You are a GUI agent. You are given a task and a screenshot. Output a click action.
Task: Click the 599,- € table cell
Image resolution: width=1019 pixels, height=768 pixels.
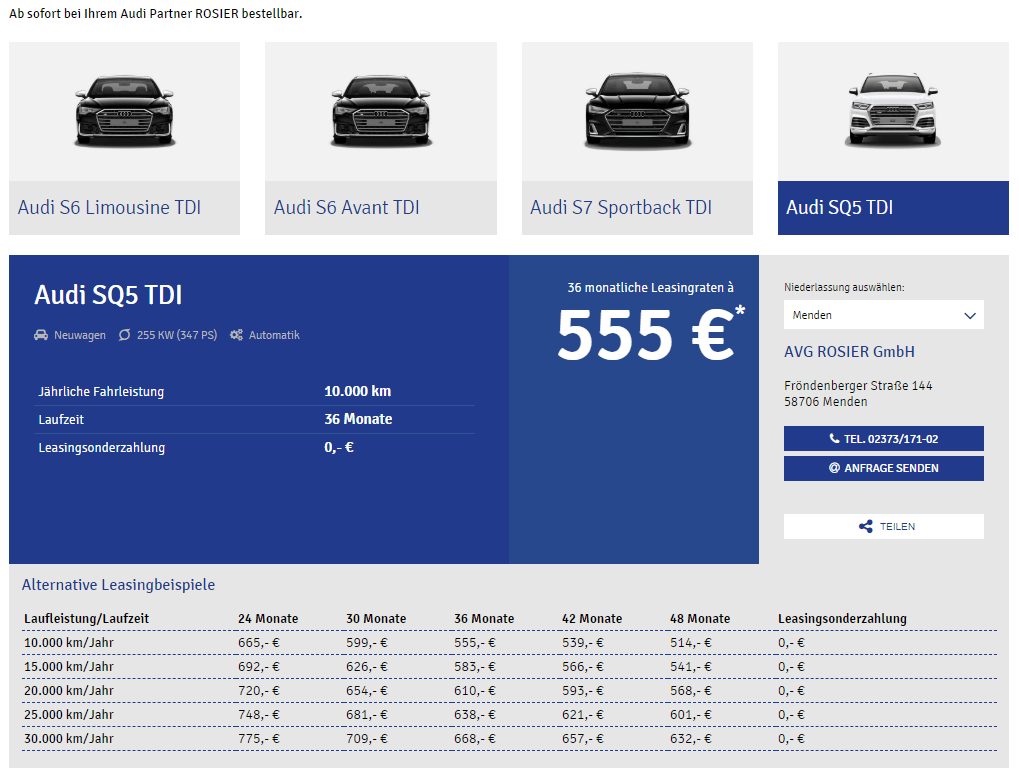tap(367, 643)
